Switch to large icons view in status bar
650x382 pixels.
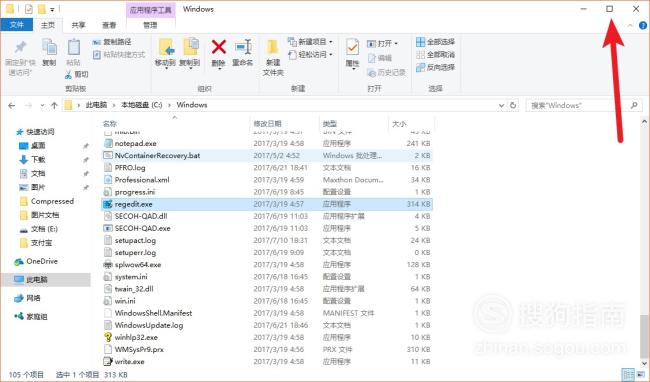[x=640, y=374]
